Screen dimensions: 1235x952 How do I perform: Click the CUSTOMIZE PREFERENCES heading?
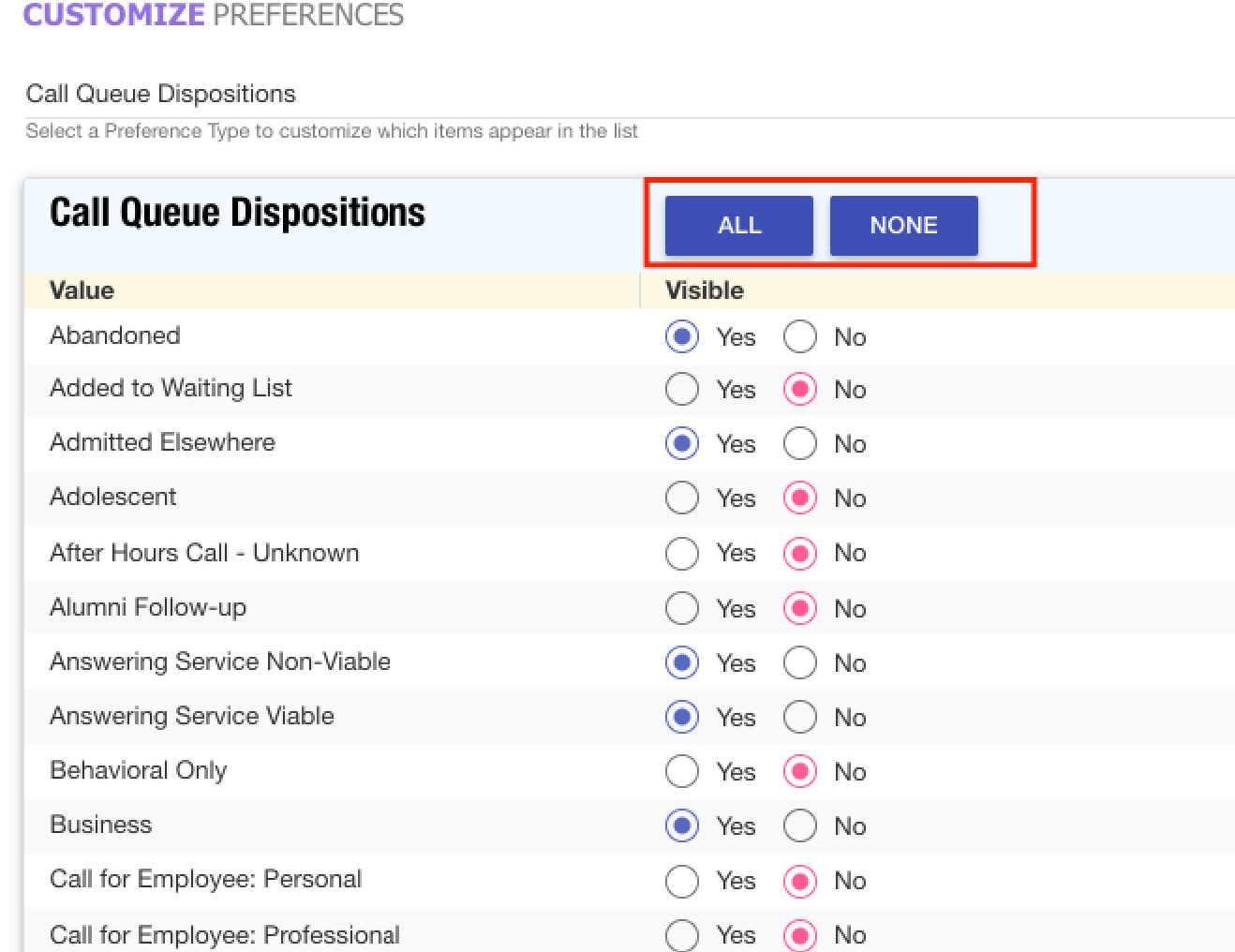(214, 15)
